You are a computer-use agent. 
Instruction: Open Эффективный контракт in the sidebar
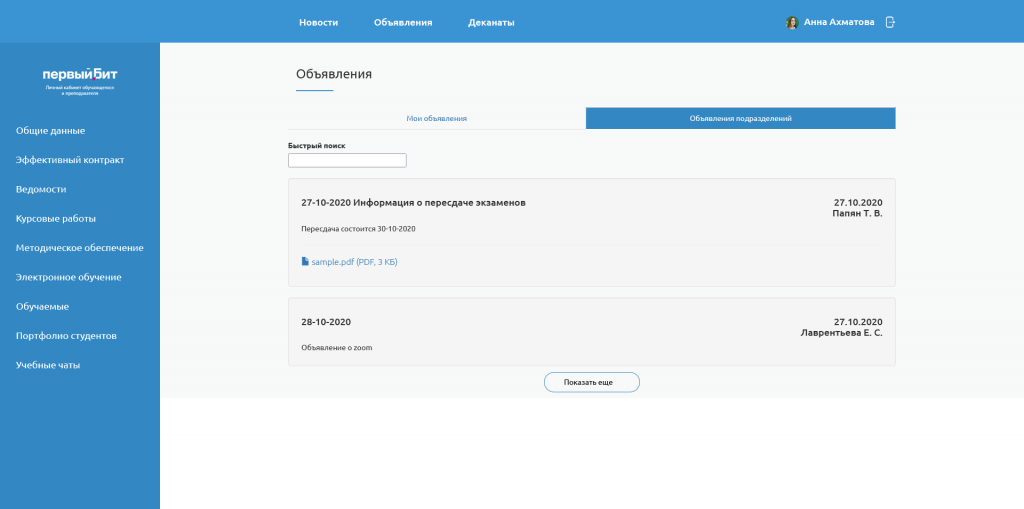point(70,160)
